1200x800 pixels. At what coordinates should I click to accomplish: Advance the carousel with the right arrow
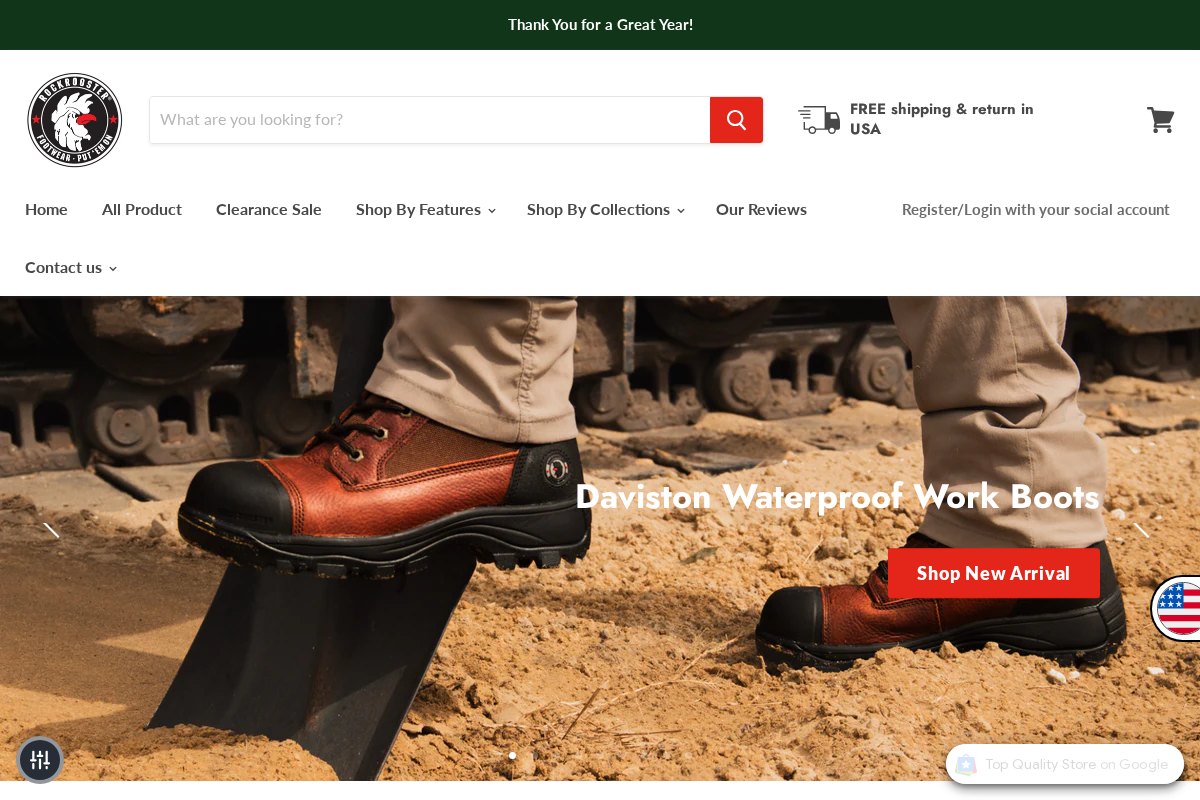click(1143, 531)
